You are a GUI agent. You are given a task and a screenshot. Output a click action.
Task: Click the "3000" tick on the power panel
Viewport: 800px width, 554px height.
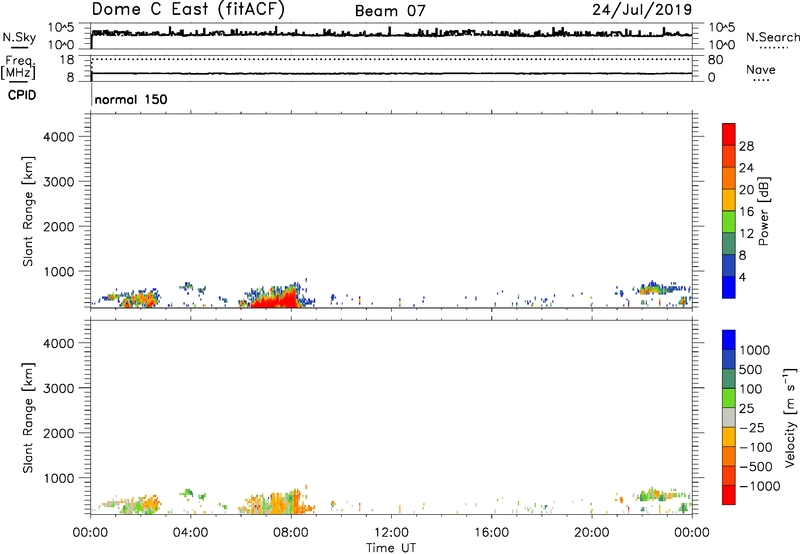pyautogui.click(x=59, y=182)
